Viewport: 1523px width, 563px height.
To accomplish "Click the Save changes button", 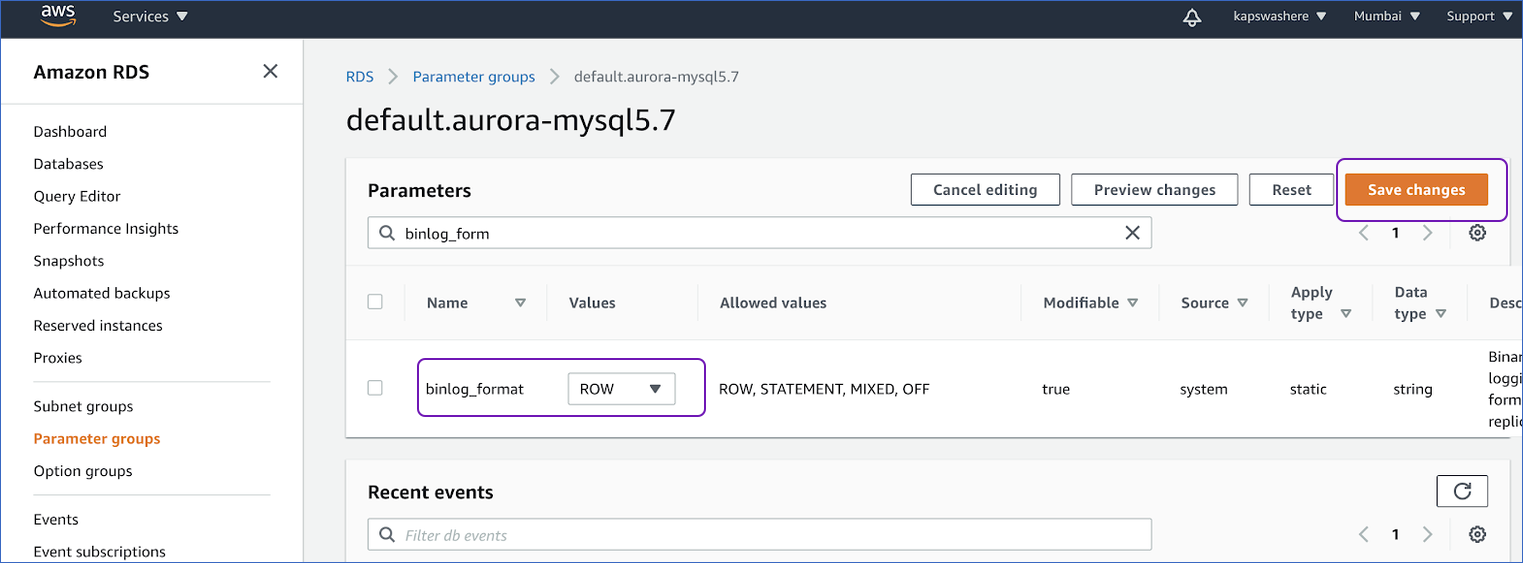I will (x=1416, y=189).
